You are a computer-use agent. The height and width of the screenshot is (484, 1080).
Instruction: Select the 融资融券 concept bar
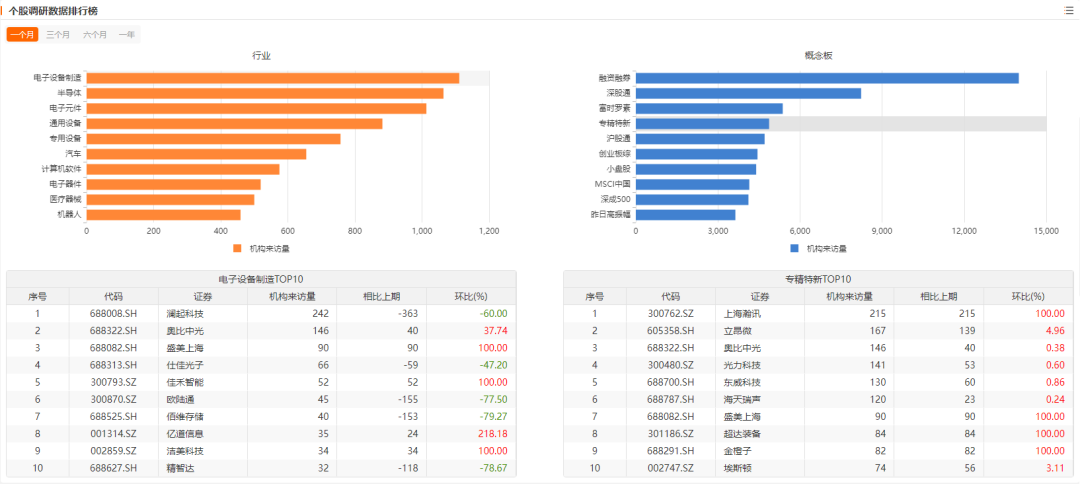coord(827,78)
